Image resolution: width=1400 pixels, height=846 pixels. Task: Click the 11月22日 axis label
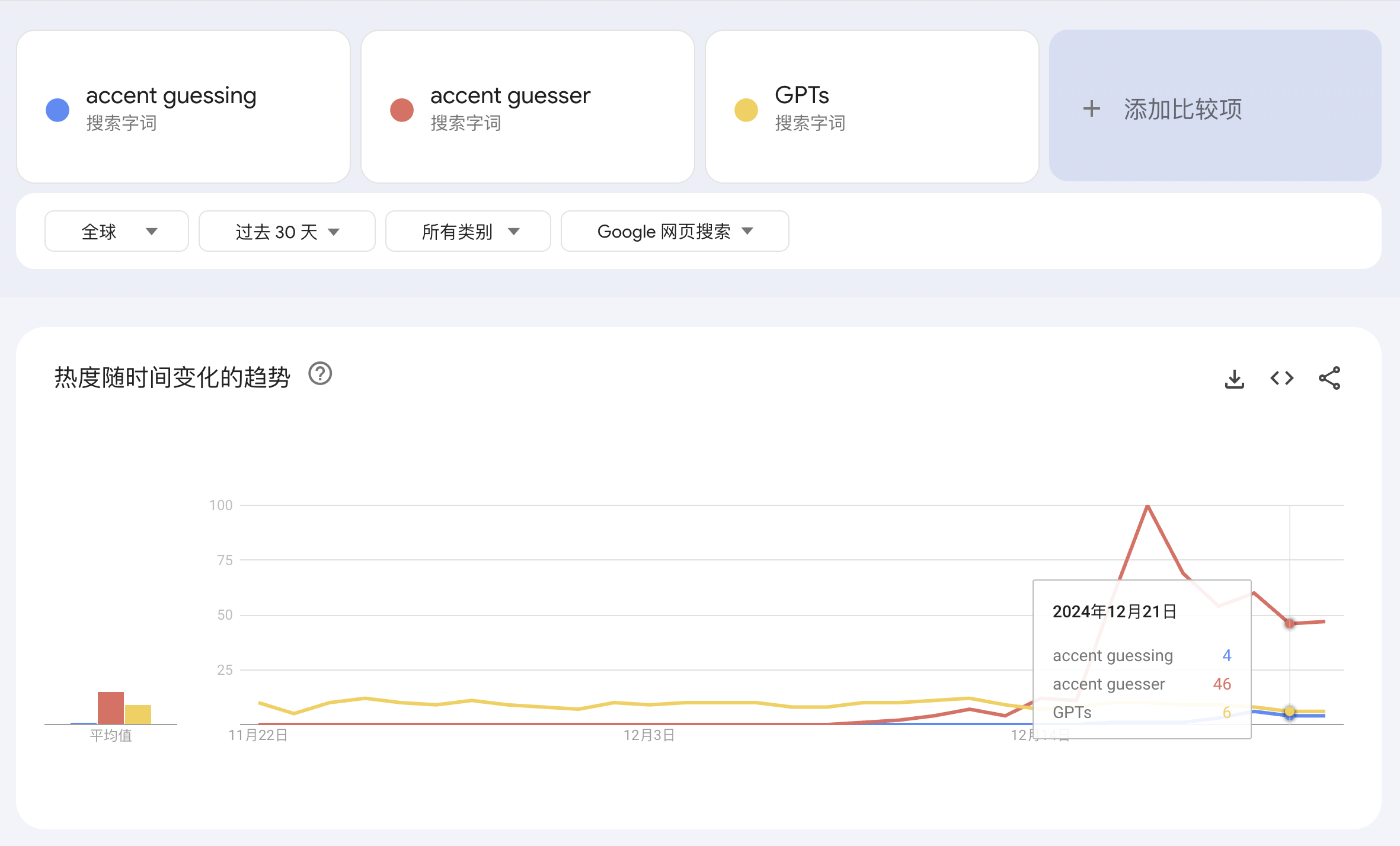pyautogui.click(x=258, y=735)
